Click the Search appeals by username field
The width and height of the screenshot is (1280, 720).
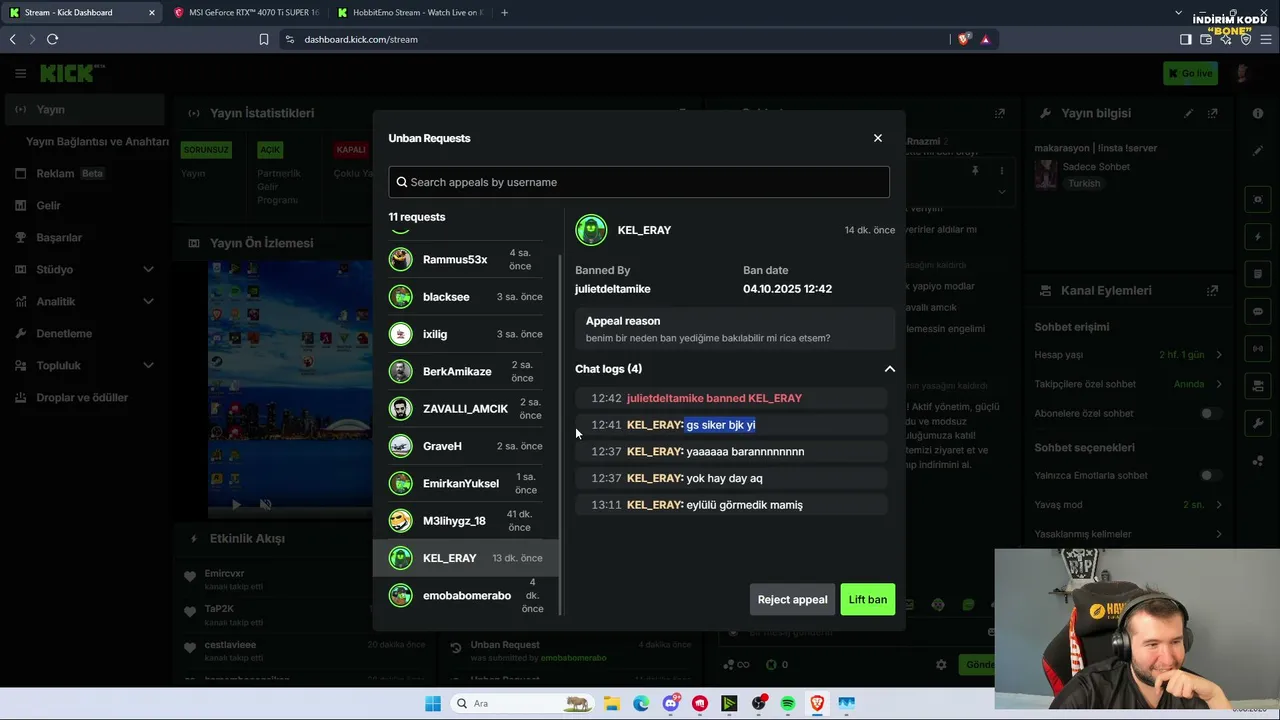point(639,182)
